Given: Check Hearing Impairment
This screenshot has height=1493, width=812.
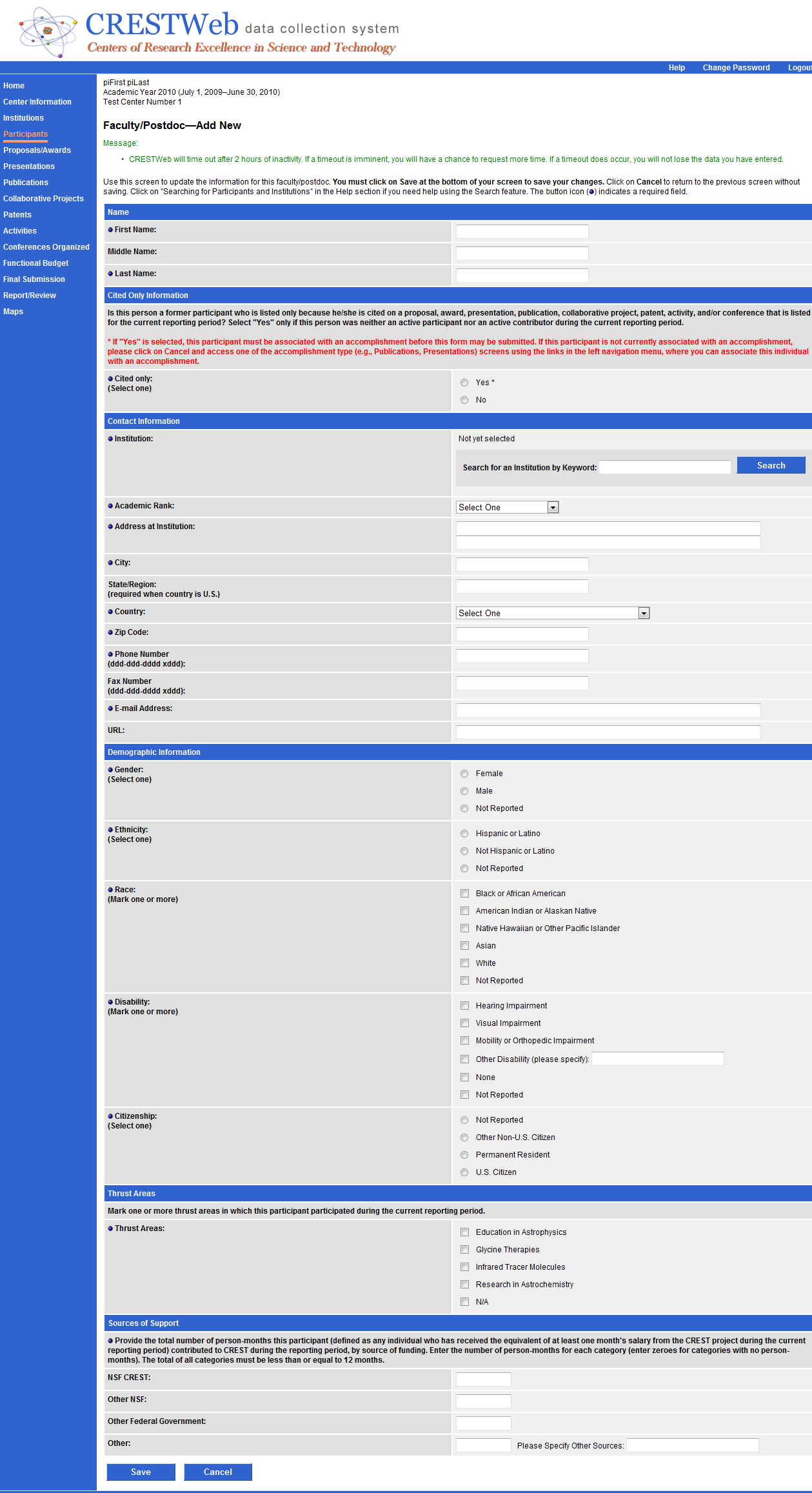Looking at the screenshot, I should pyautogui.click(x=464, y=1006).
